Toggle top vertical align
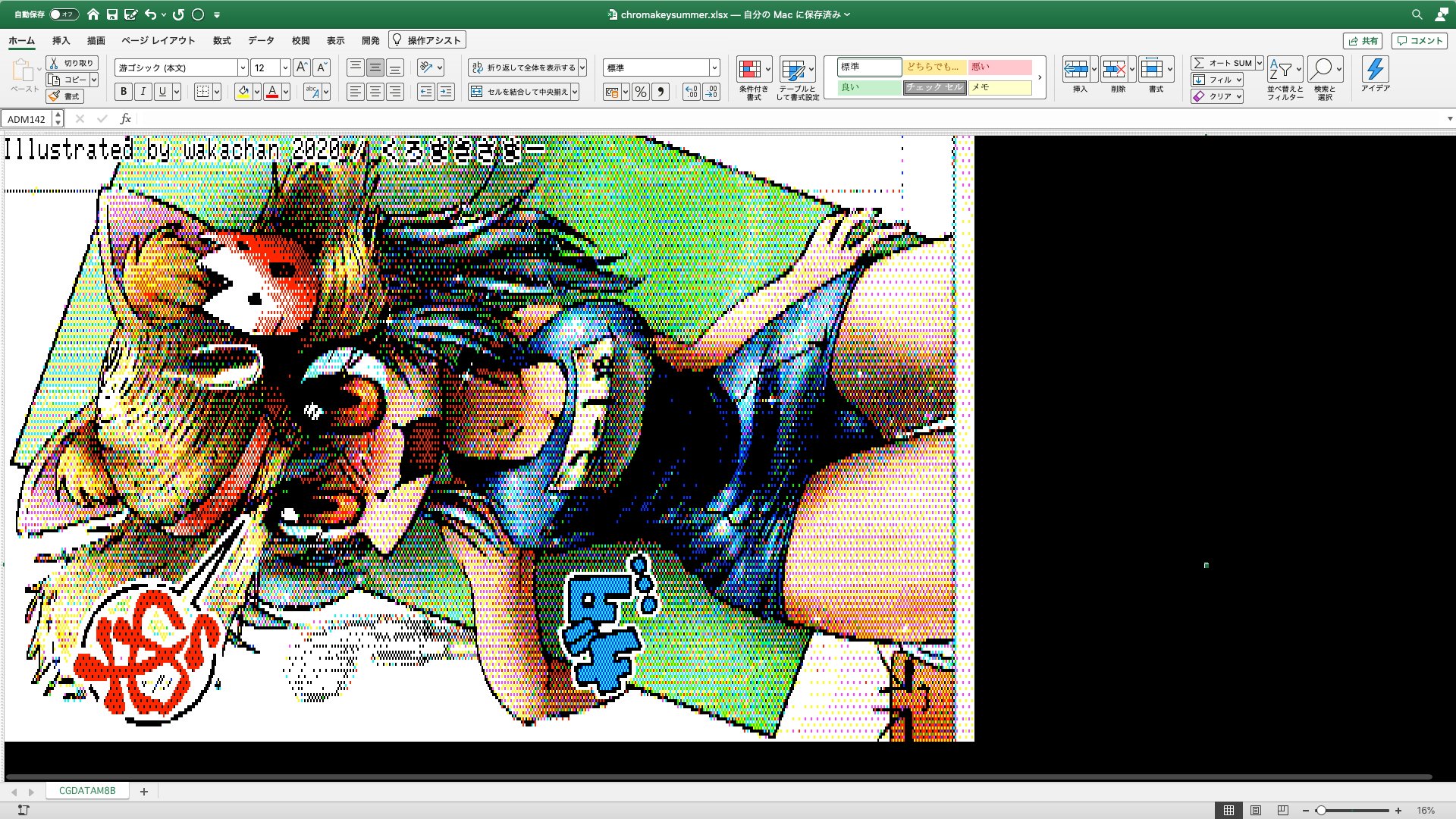 pyautogui.click(x=355, y=67)
